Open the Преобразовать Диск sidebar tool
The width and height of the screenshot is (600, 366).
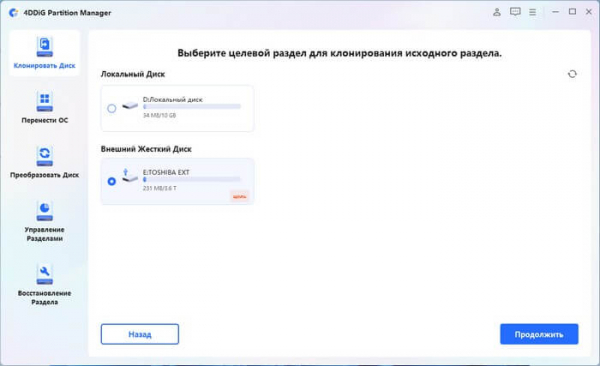click(44, 162)
